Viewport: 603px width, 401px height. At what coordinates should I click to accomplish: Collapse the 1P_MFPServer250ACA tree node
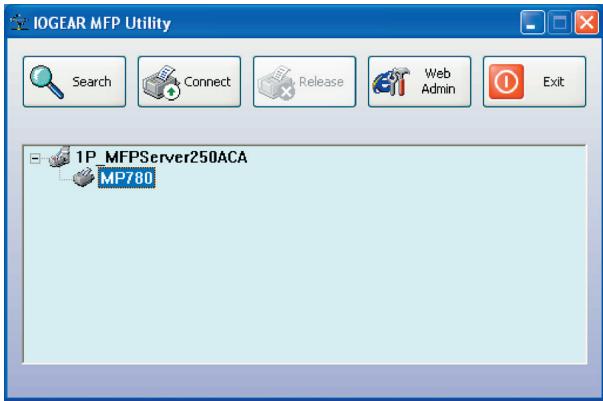pyautogui.click(x=35, y=158)
